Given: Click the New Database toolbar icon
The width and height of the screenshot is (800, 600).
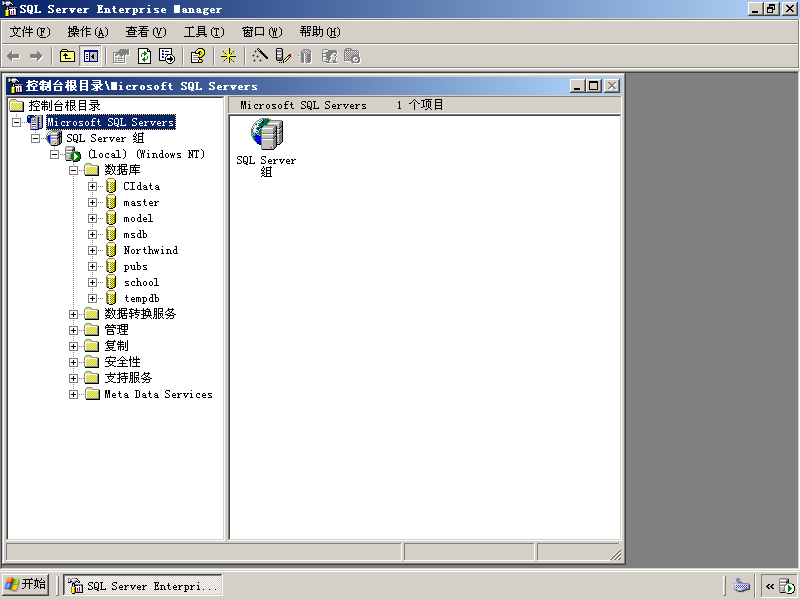Looking at the screenshot, I should (306, 56).
